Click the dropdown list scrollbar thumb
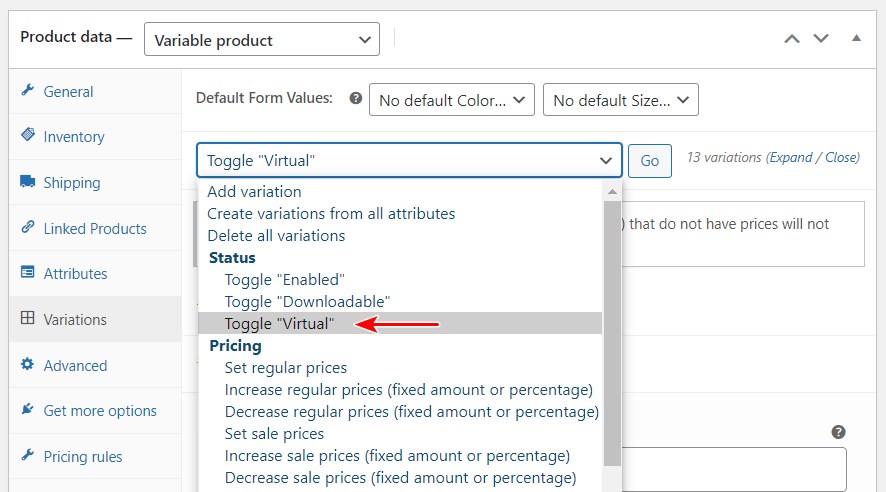Image resolution: width=886 pixels, height=492 pixels. click(x=612, y=333)
